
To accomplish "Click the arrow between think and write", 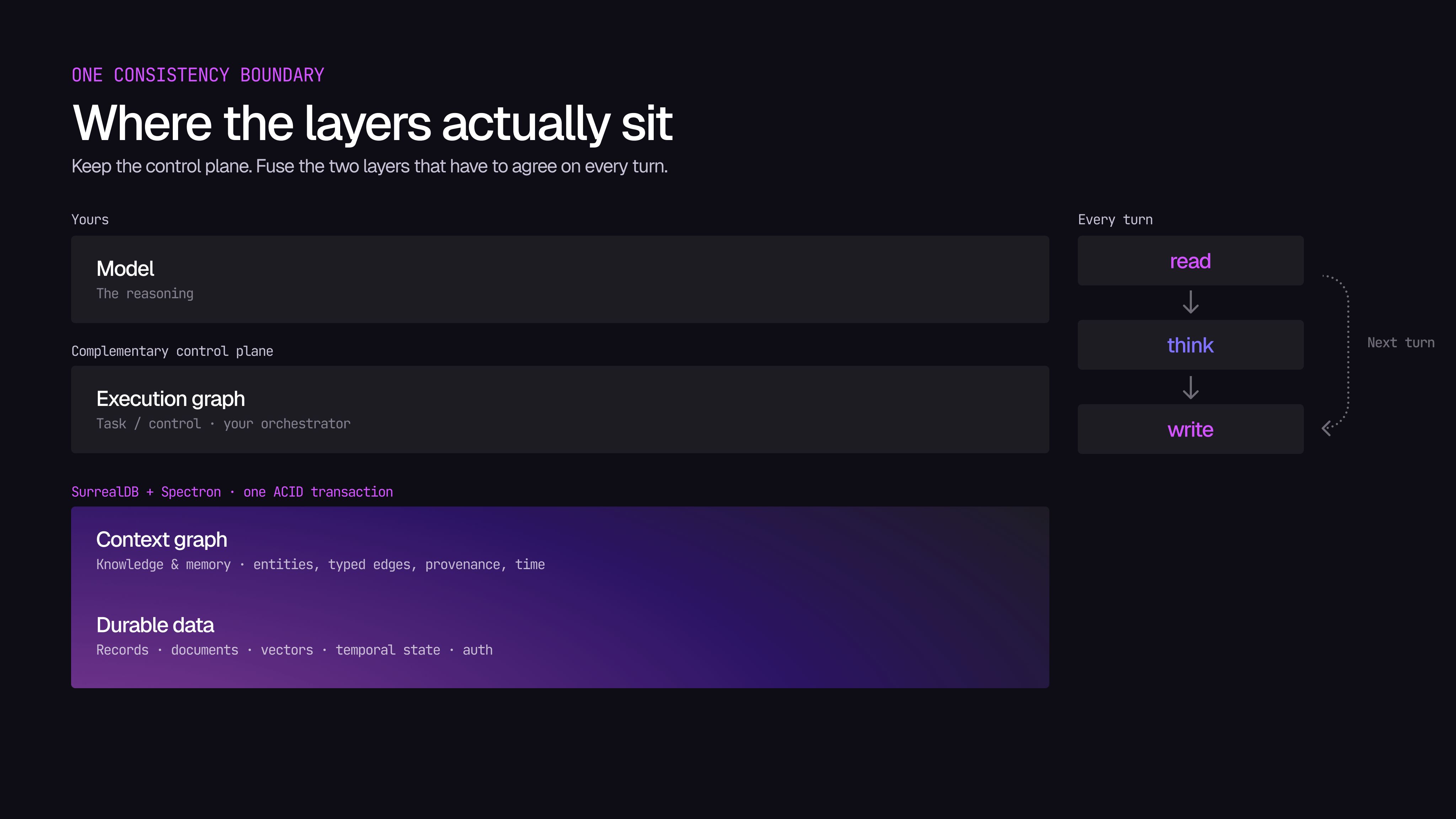I will pyautogui.click(x=1190, y=388).
